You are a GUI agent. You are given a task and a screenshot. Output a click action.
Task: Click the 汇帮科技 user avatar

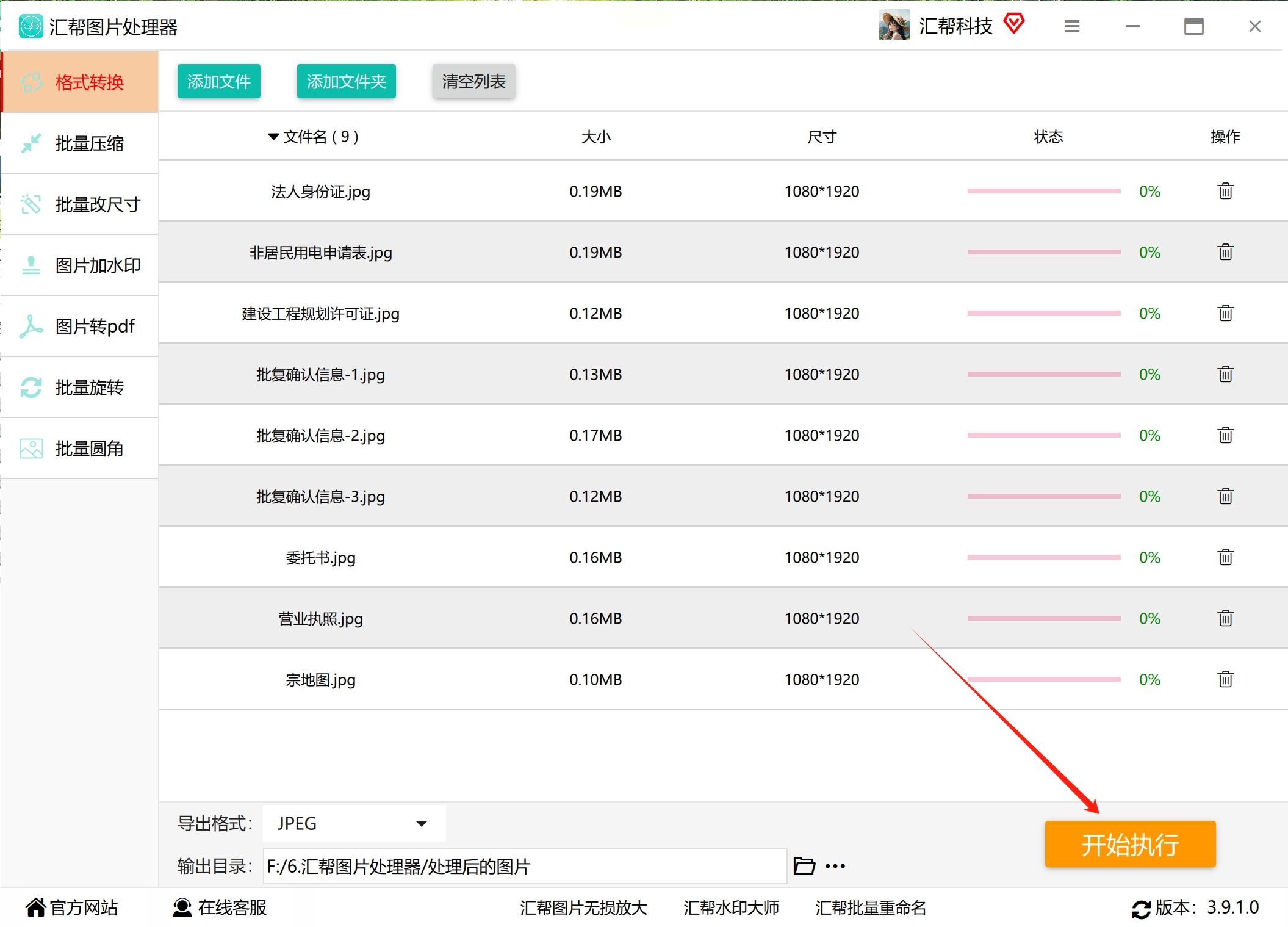[x=894, y=26]
